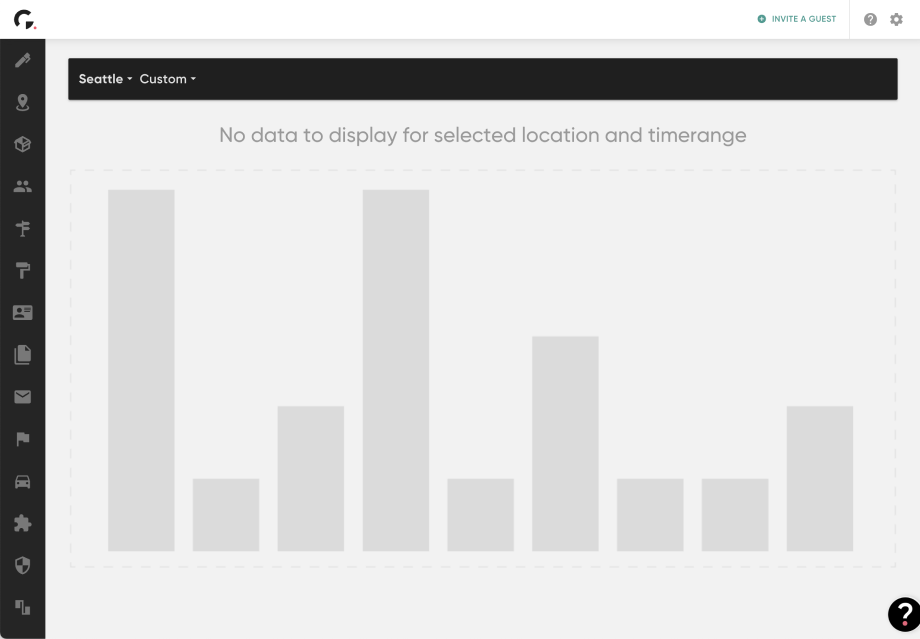Open the location pin icon
Screen dimensions: 920x639
pyautogui.click(x=22, y=102)
